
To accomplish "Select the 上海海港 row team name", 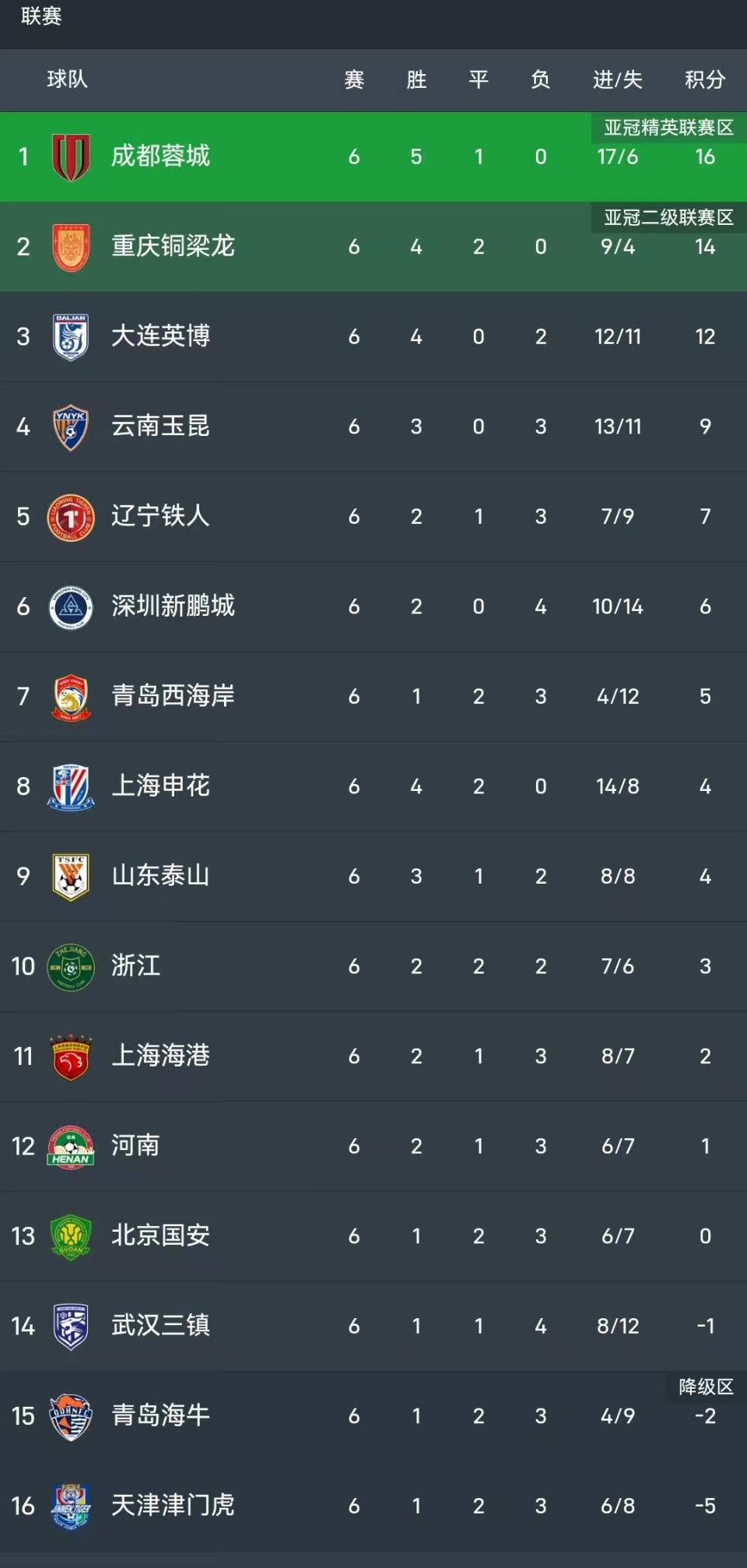I will 160,1056.
